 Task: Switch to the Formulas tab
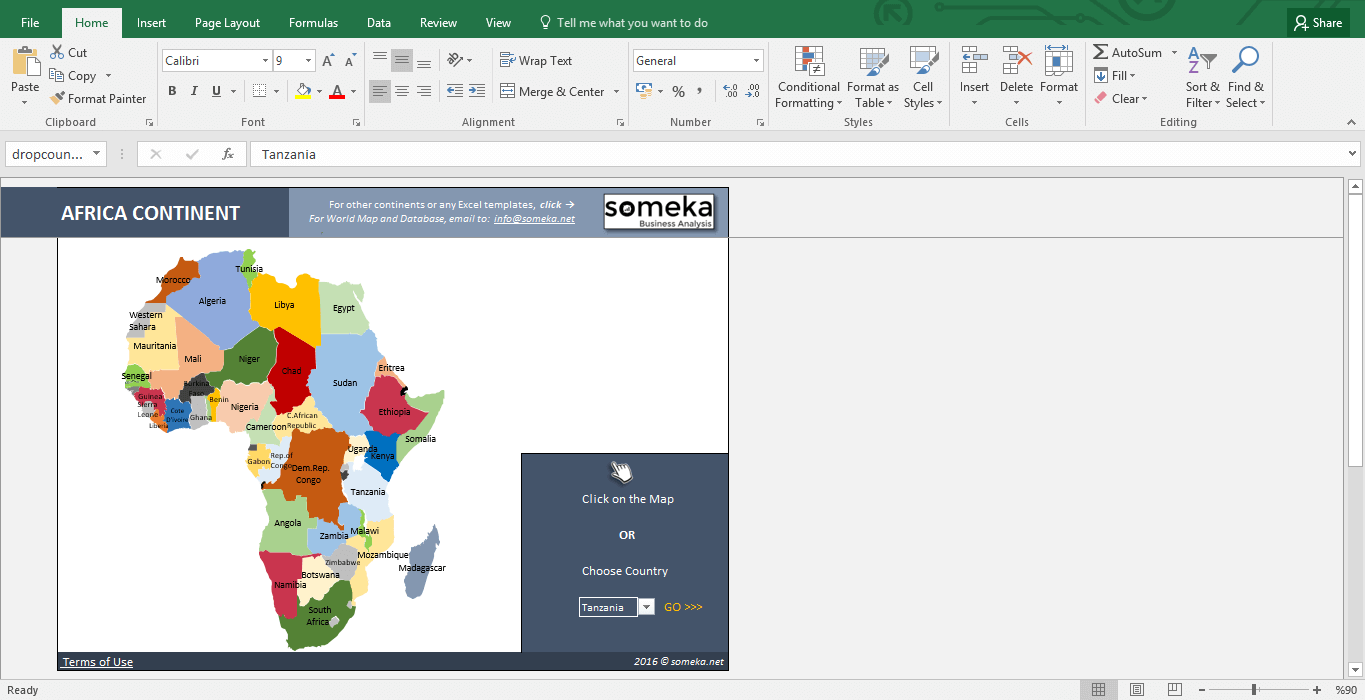coord(313,23)
